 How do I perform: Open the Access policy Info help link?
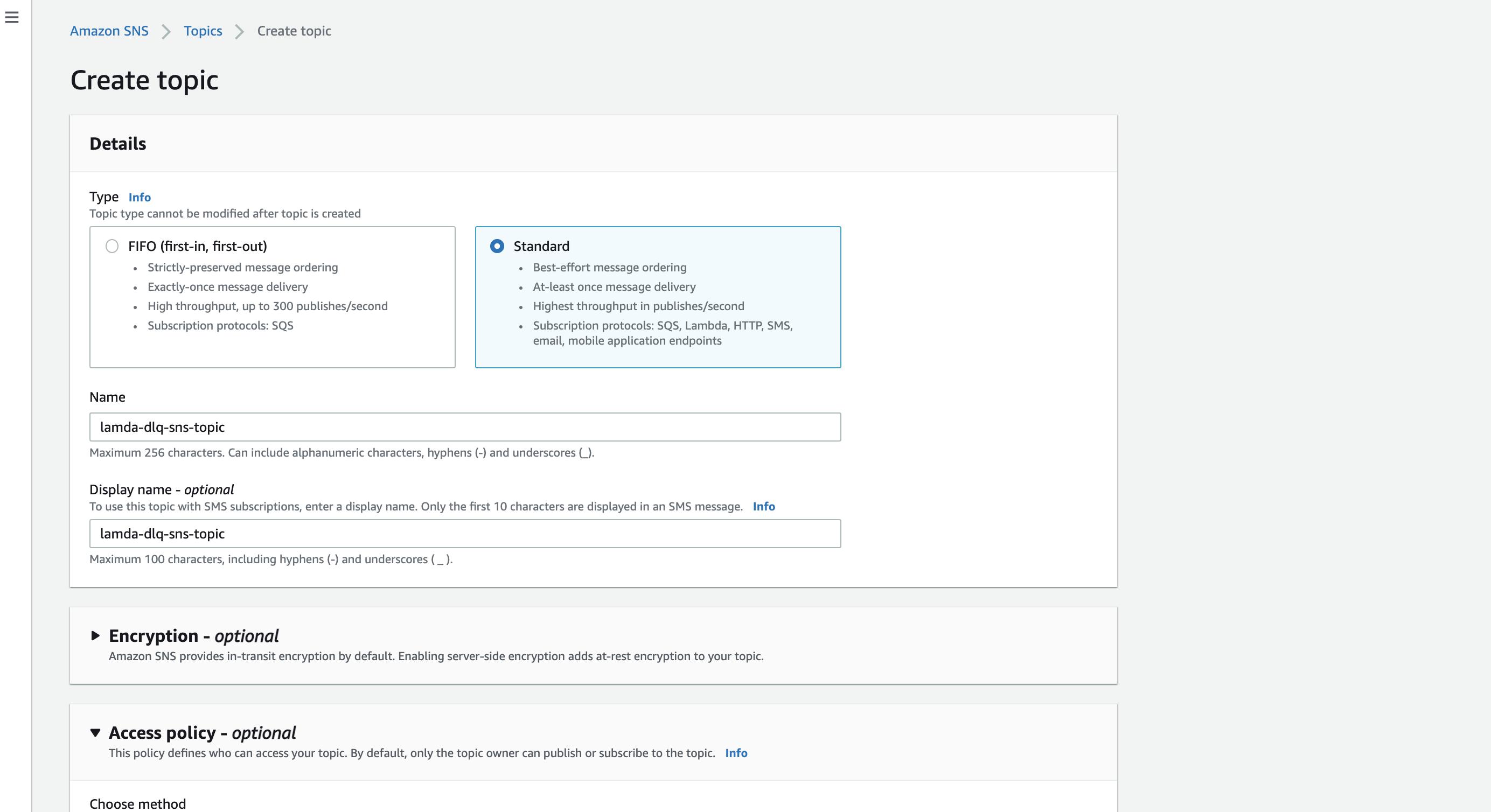[736, 753]
